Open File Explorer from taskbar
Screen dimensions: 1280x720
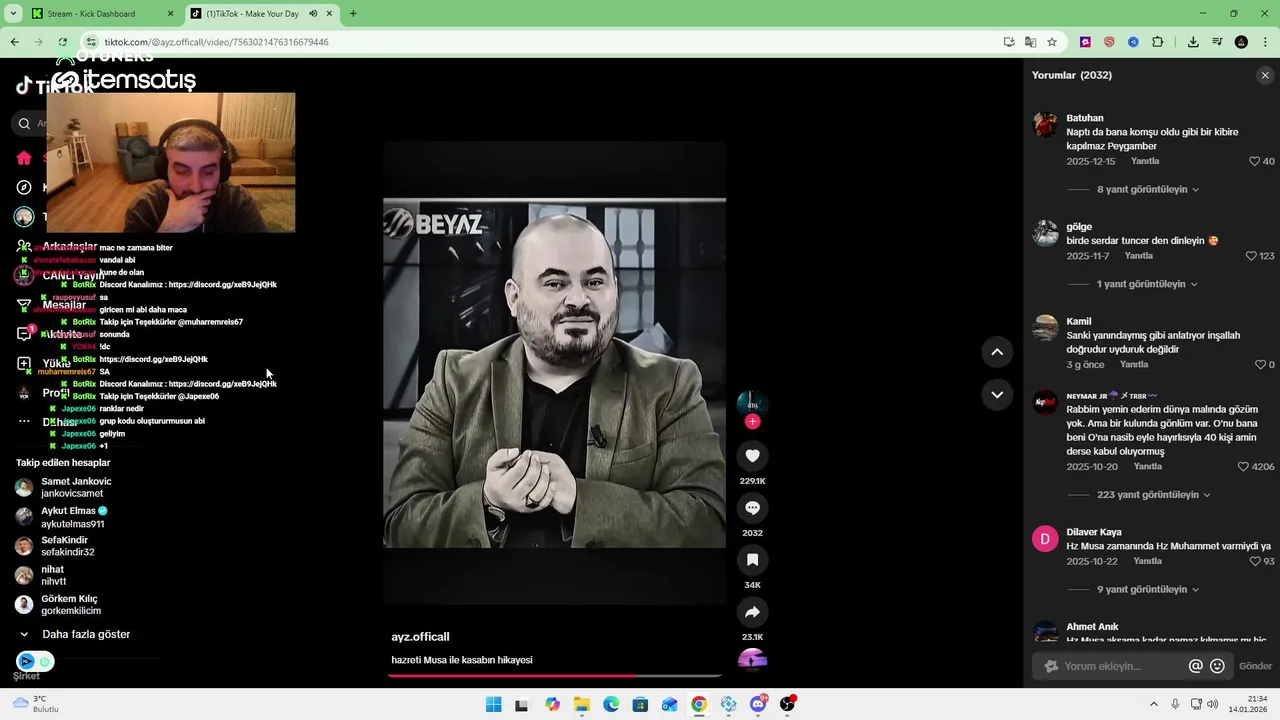[582, 705]
